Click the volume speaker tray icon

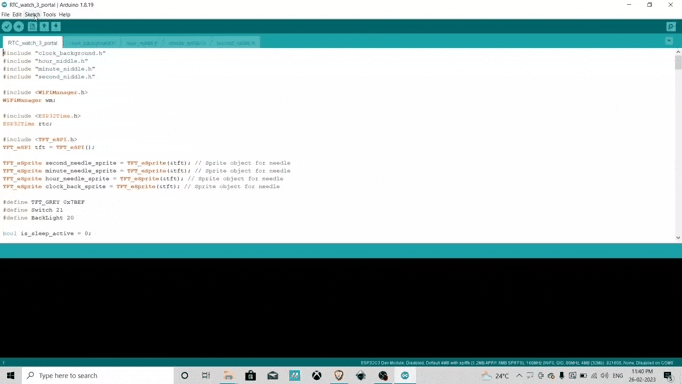(x=605, y=376)
